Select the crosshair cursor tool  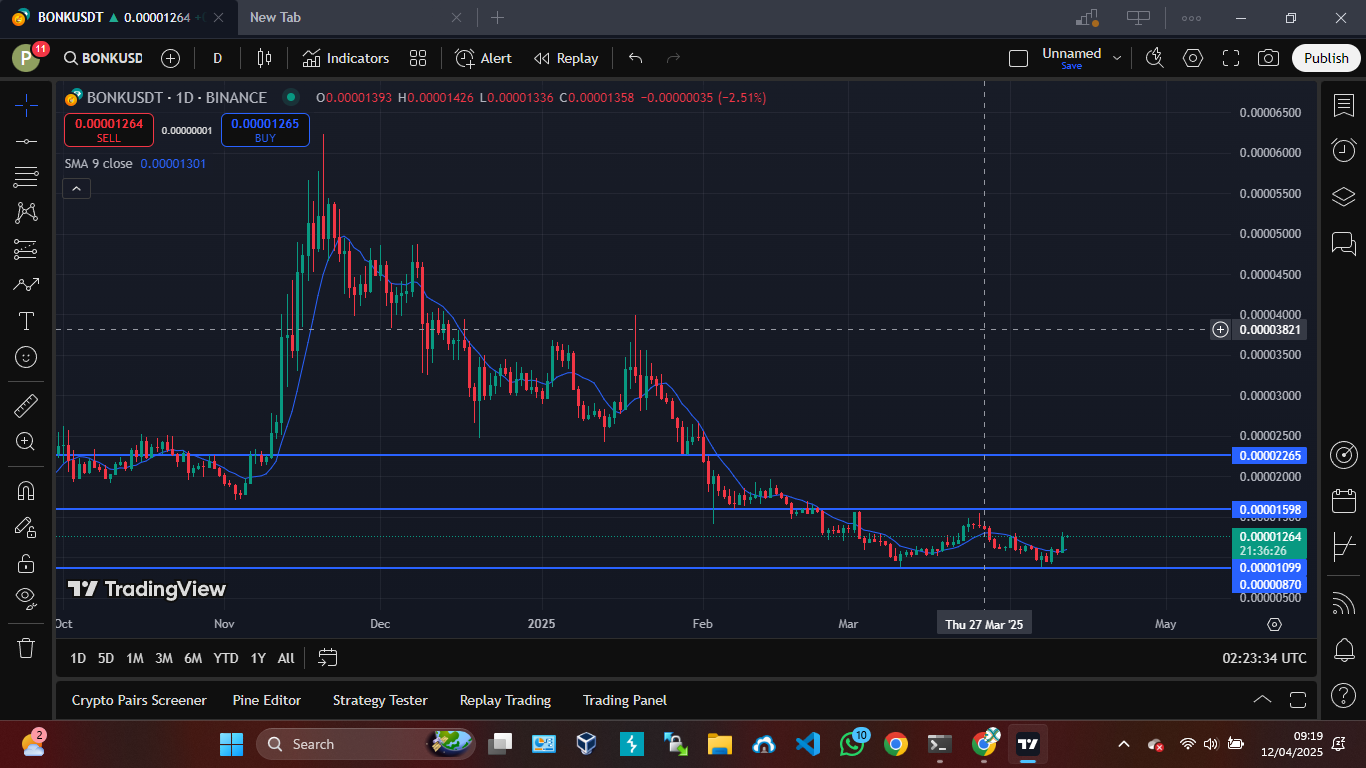click(26, 103)
